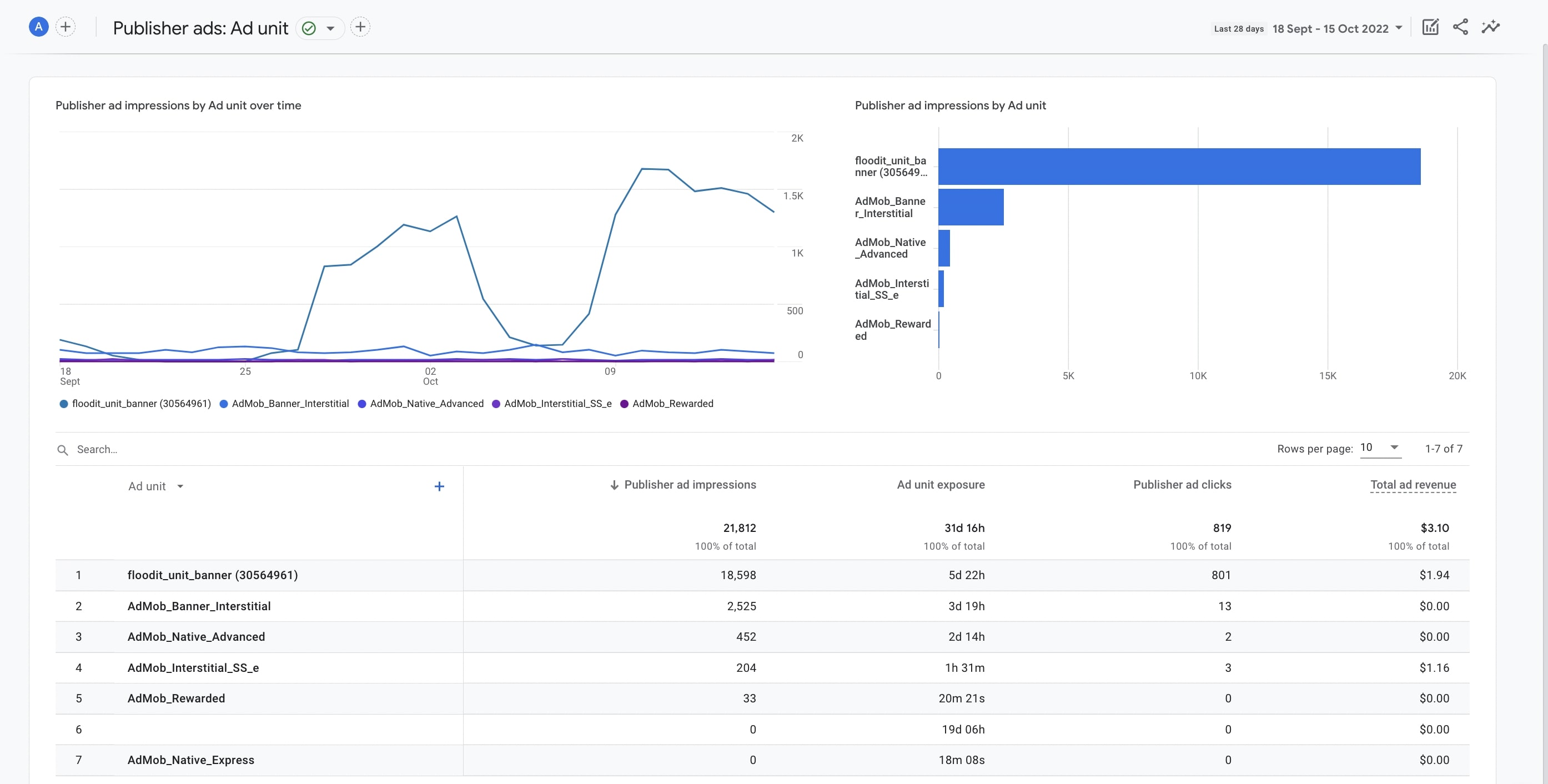Click the search icon in the table
The image size is (1548, 784).
(63, 449)
